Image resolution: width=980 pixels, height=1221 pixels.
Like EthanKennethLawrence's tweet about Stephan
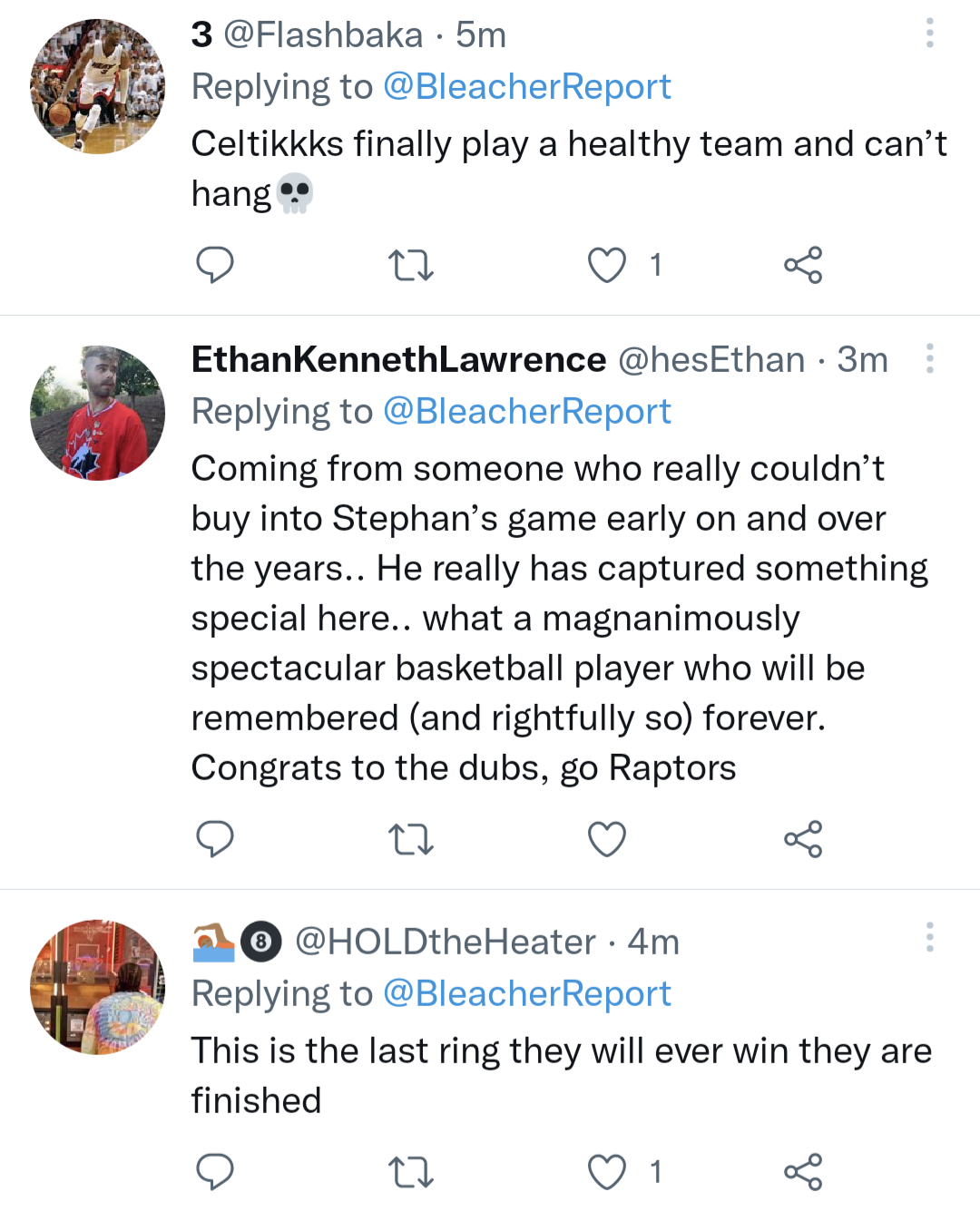coord(607,839)
